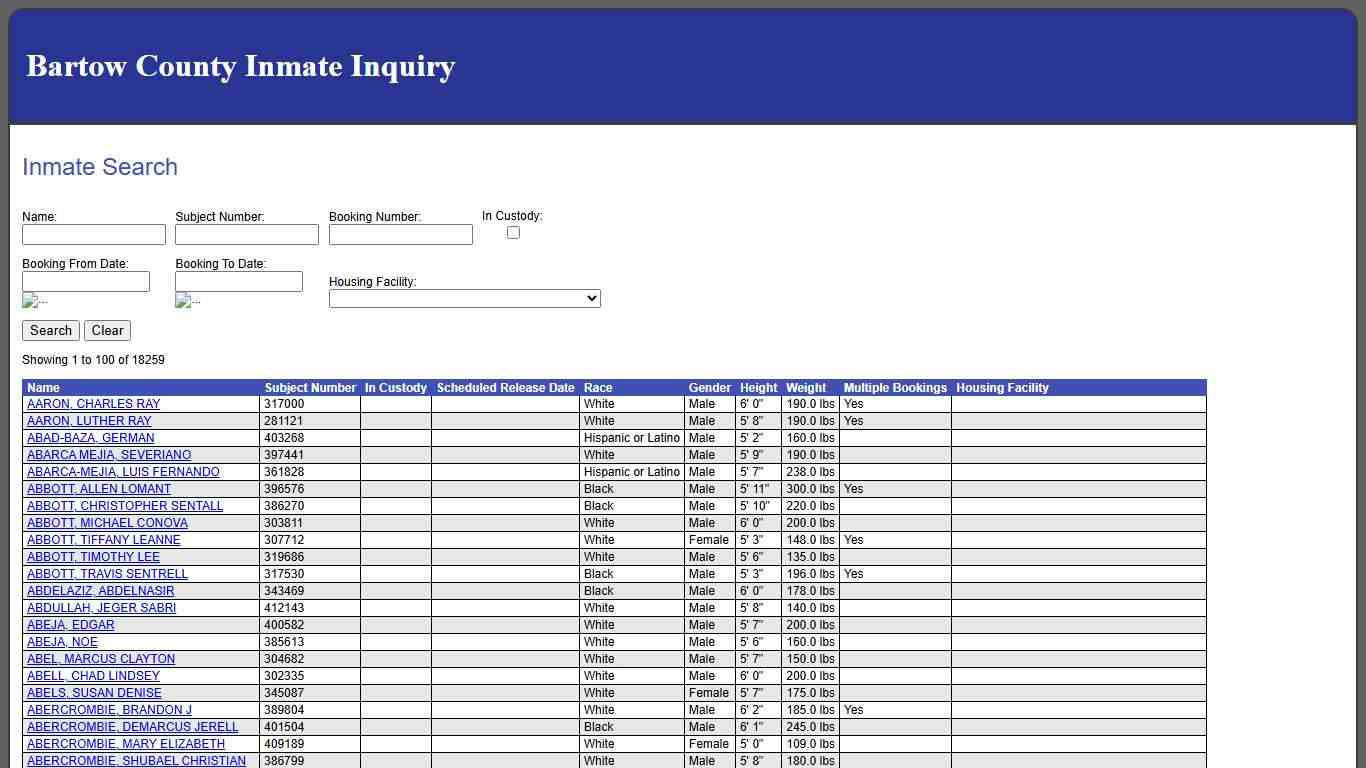Click the Subject Number field
Viewport: 1366px width, 768px height.
pyautogui.click(x=246, y=234)
